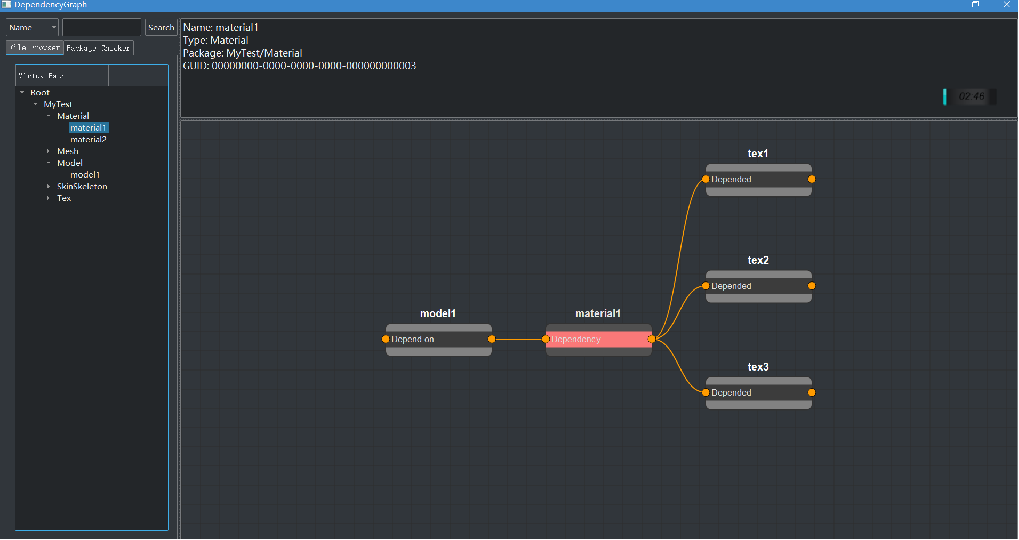Screen dimensions: 1019x540
Task: Click the input port on material1 node
Action: coord(546,339)
